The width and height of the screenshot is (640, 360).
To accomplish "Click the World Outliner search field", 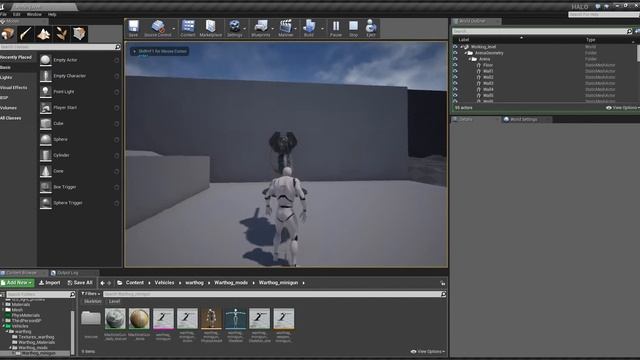I will click(x=539, y=31).
